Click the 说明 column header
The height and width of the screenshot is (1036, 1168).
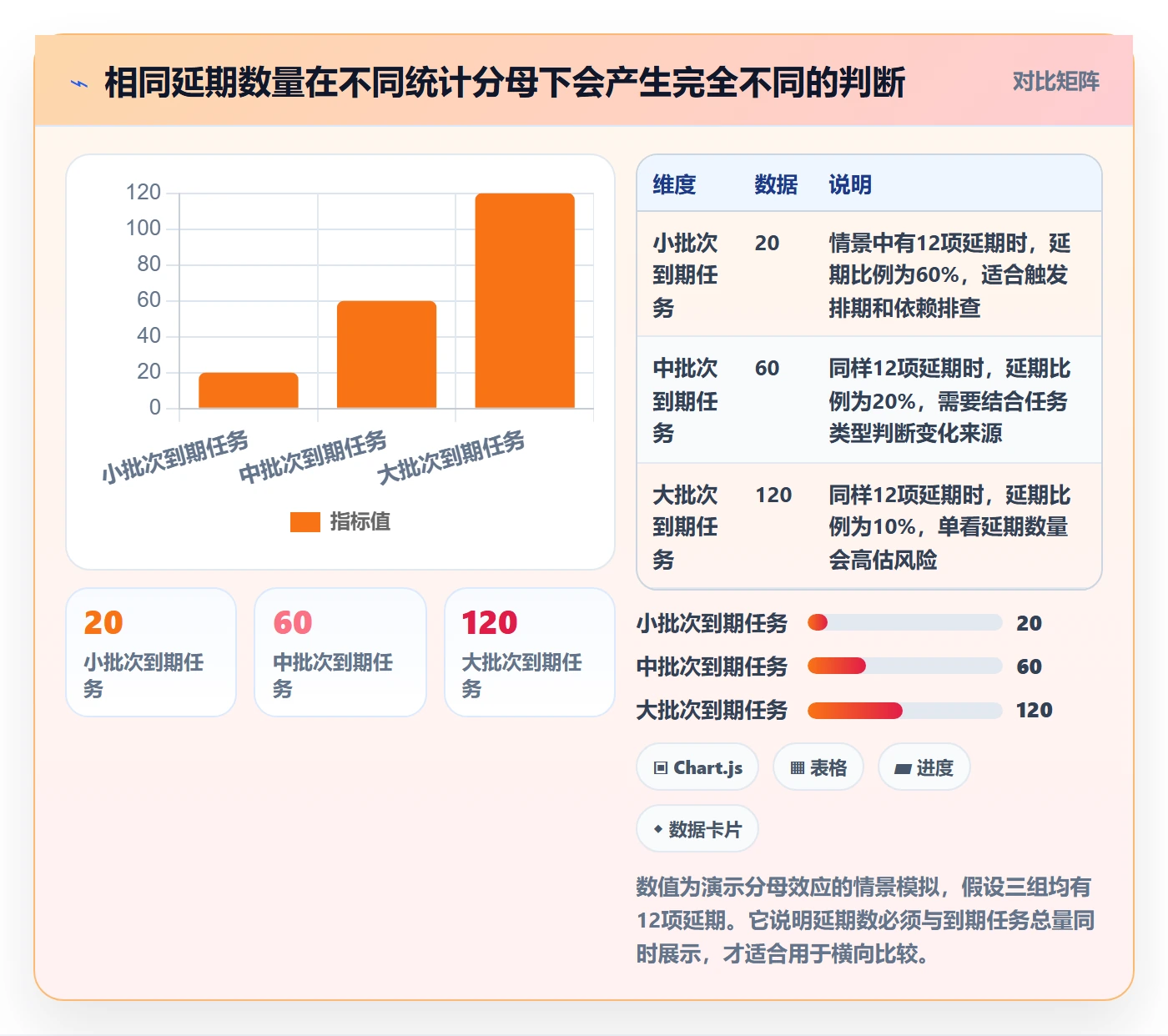point(850,184)
